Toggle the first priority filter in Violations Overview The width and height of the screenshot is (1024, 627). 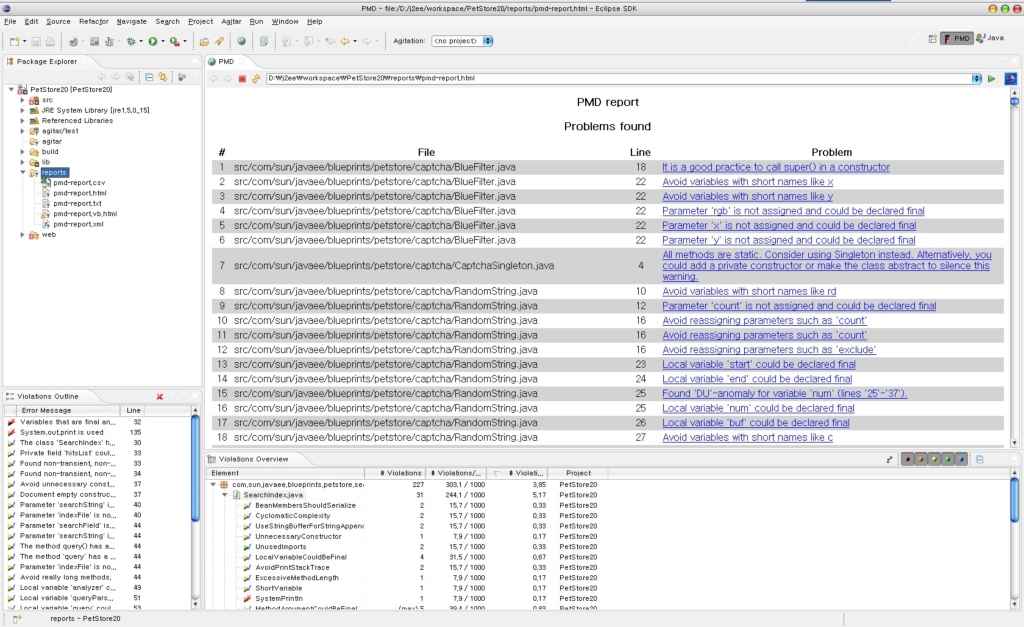click(x=907, y=459)
